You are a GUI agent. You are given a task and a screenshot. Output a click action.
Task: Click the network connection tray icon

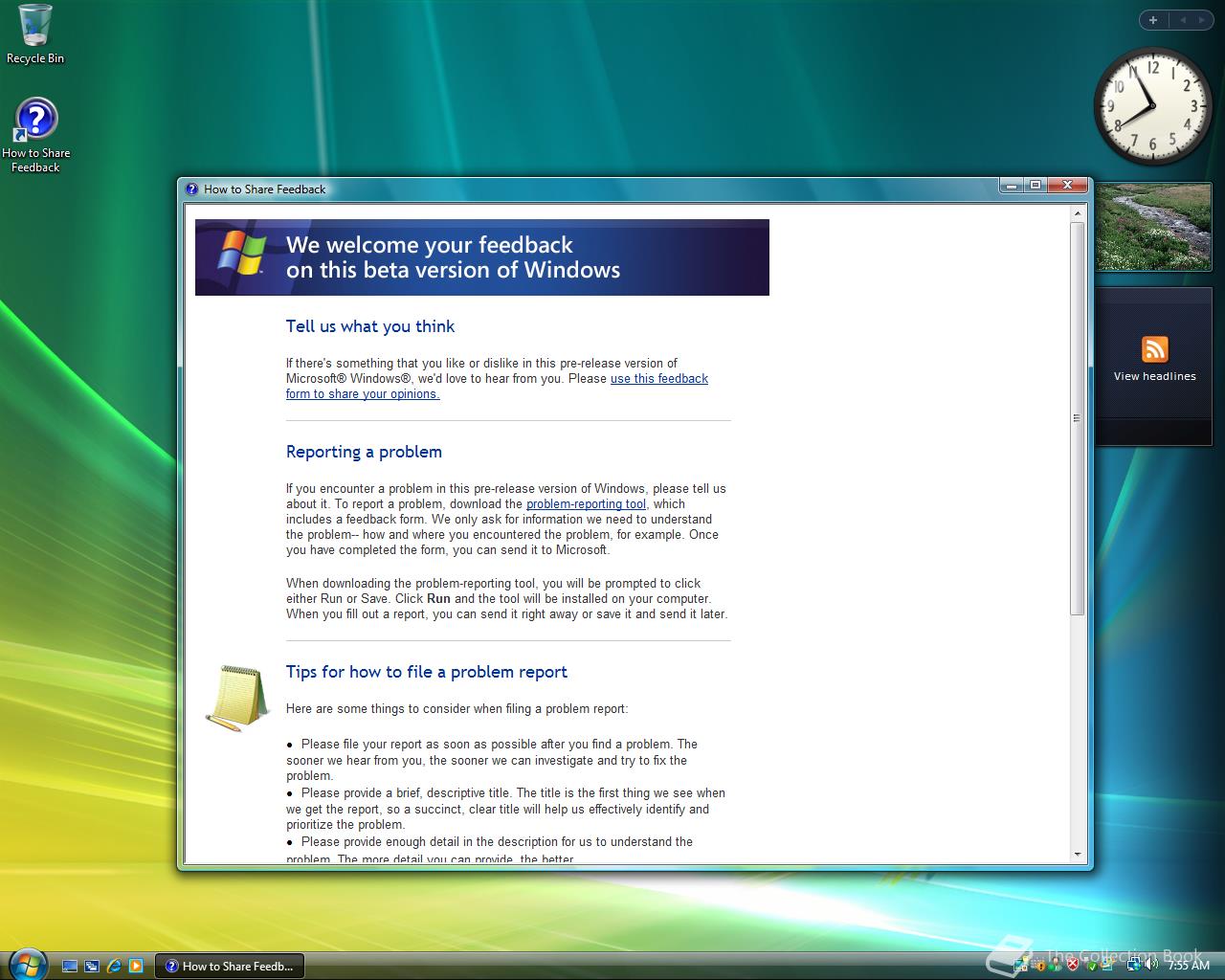coord(1134,964)
